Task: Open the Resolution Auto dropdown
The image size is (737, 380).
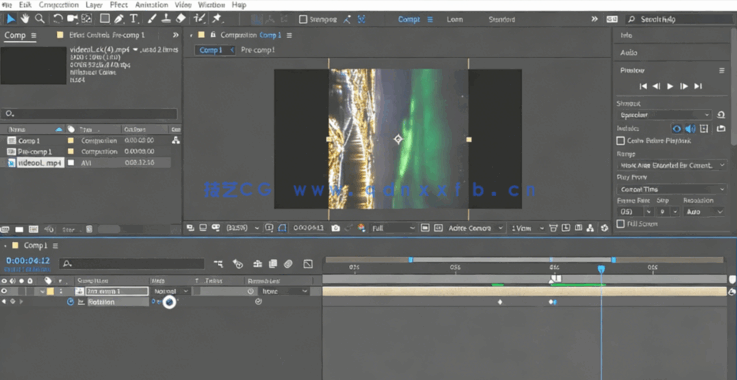Action: pos(704,212)
